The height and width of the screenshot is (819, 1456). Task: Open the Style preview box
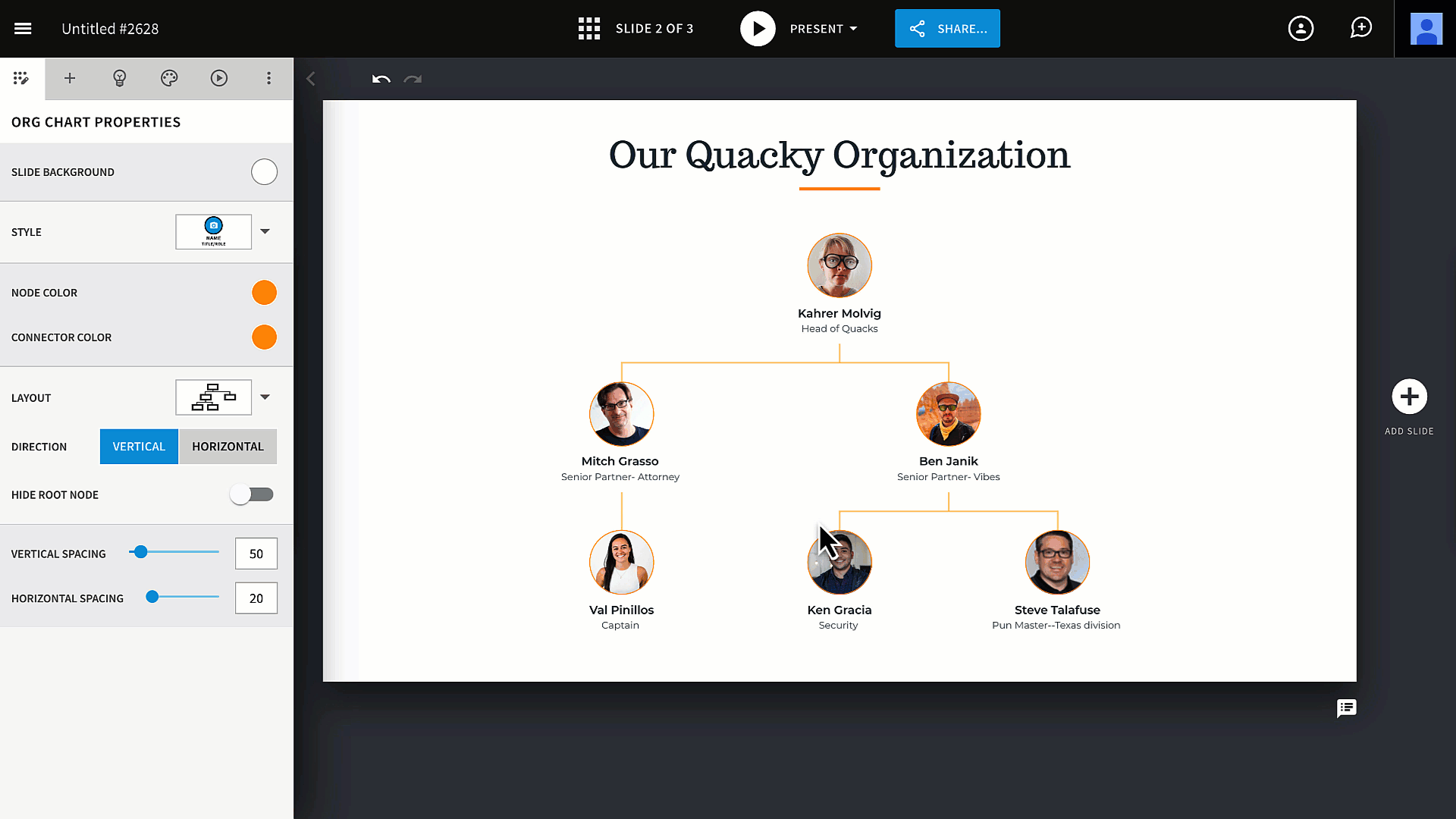[214, 232]
